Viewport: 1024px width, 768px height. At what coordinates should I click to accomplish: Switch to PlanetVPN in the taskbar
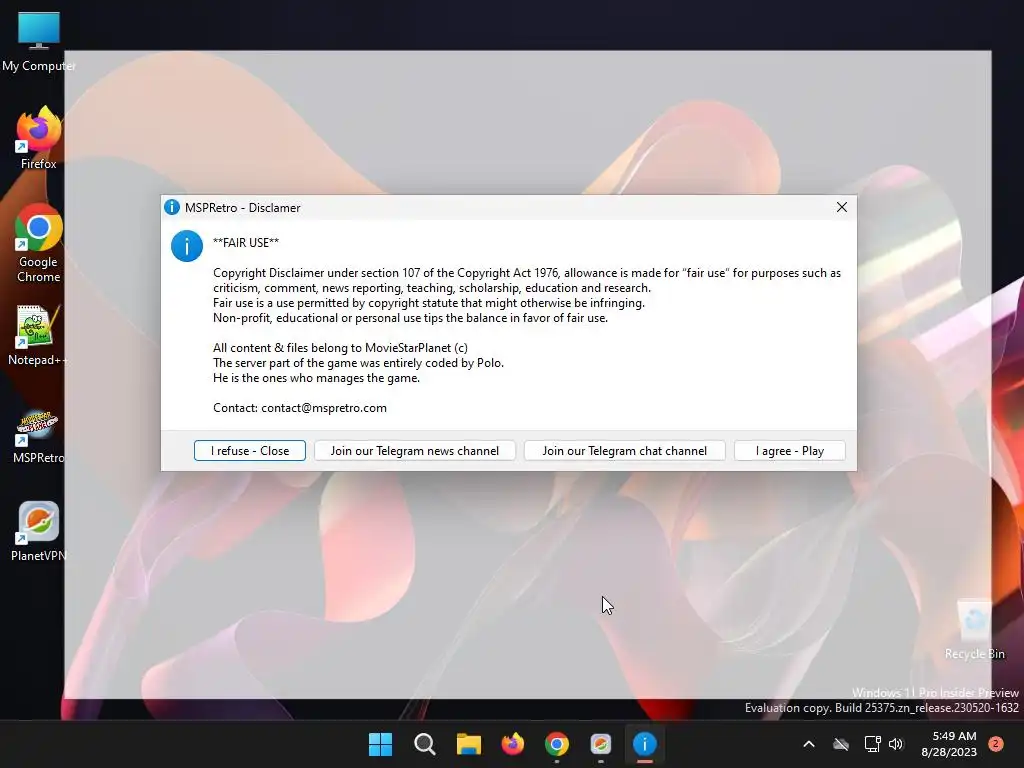click(x=601, y=744)
